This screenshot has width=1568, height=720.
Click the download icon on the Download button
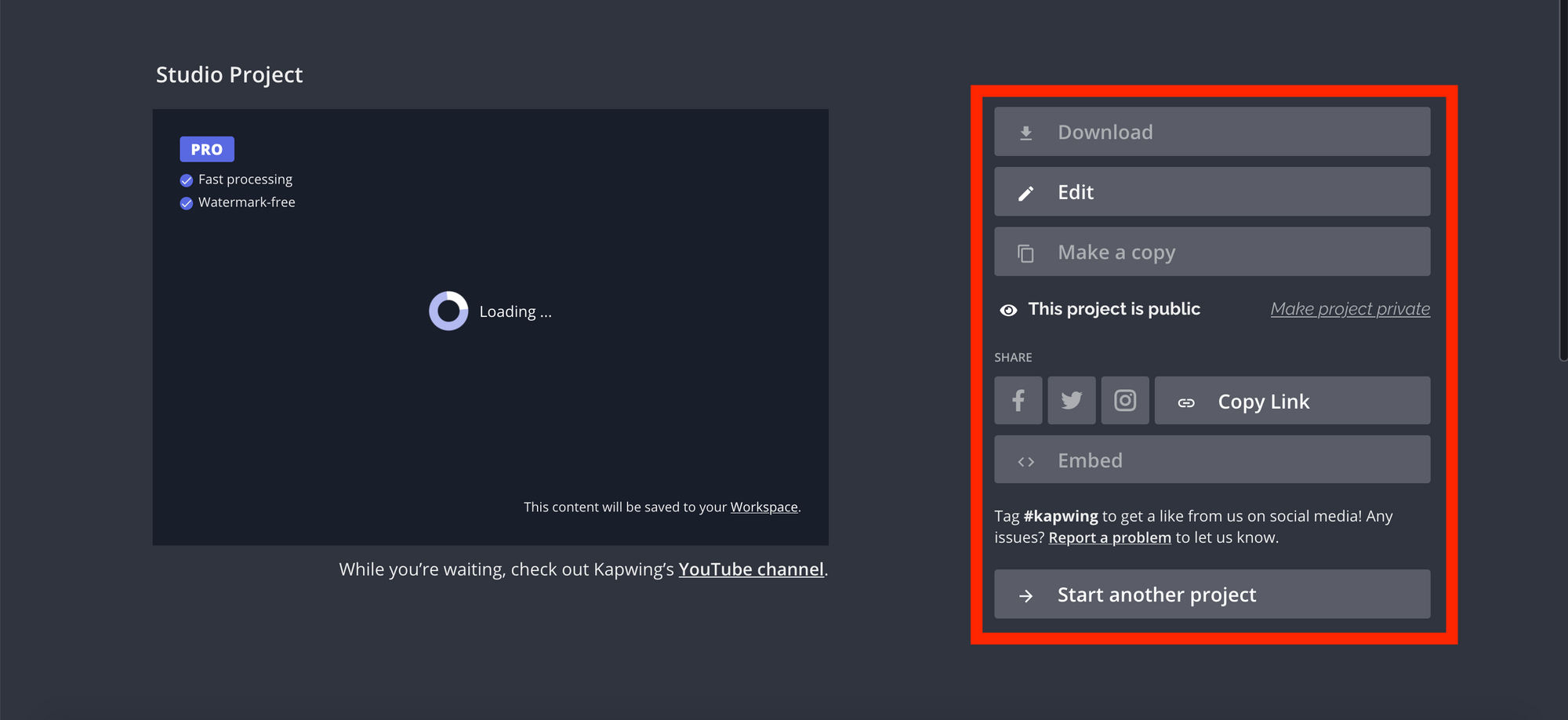[x=1026, y=131]
